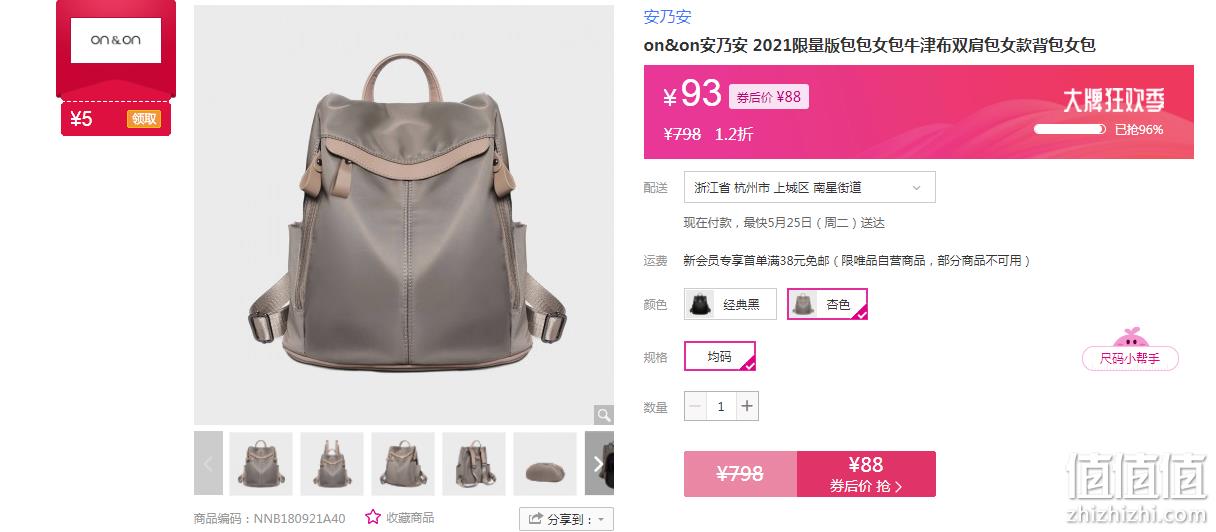View the first backpack thumbnail
Image resolution: width=1216 pixels, height=532 pixels.
pyautogui.click(x=261, y=463)
